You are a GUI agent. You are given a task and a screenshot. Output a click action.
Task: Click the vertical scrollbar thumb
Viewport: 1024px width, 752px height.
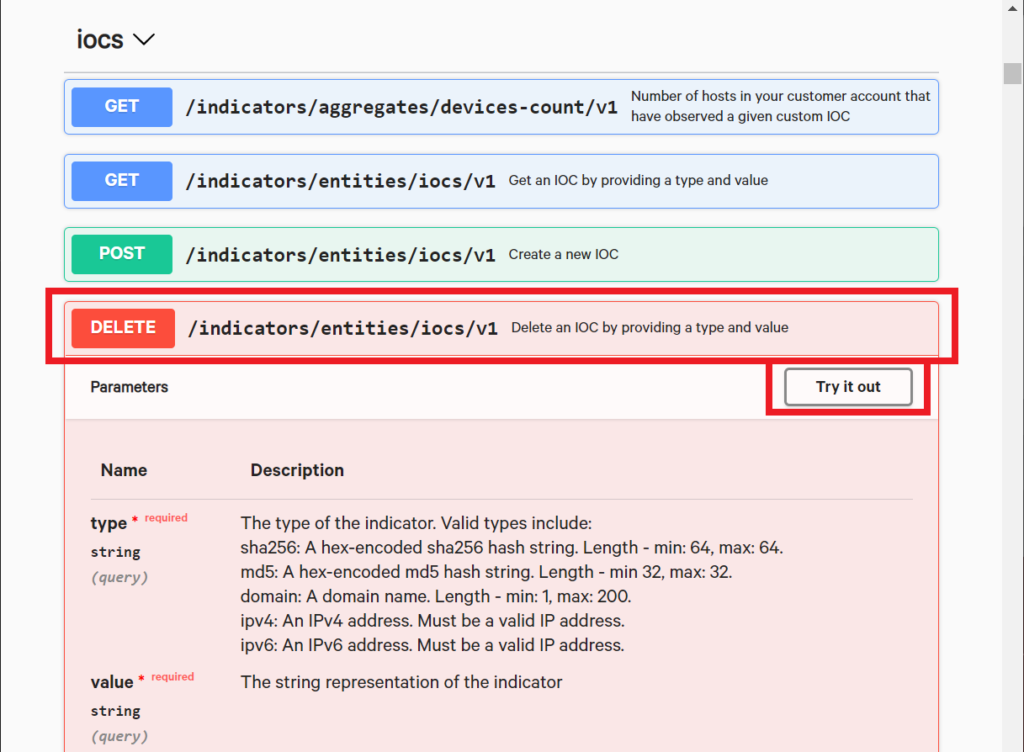pyautogui.click(x=1012, y=73)
